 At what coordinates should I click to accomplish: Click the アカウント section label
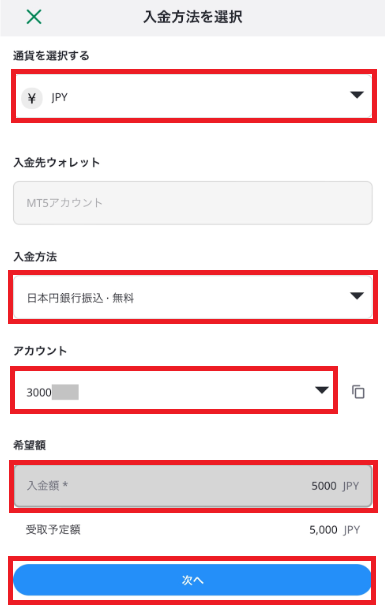click(x=40, y=351)
